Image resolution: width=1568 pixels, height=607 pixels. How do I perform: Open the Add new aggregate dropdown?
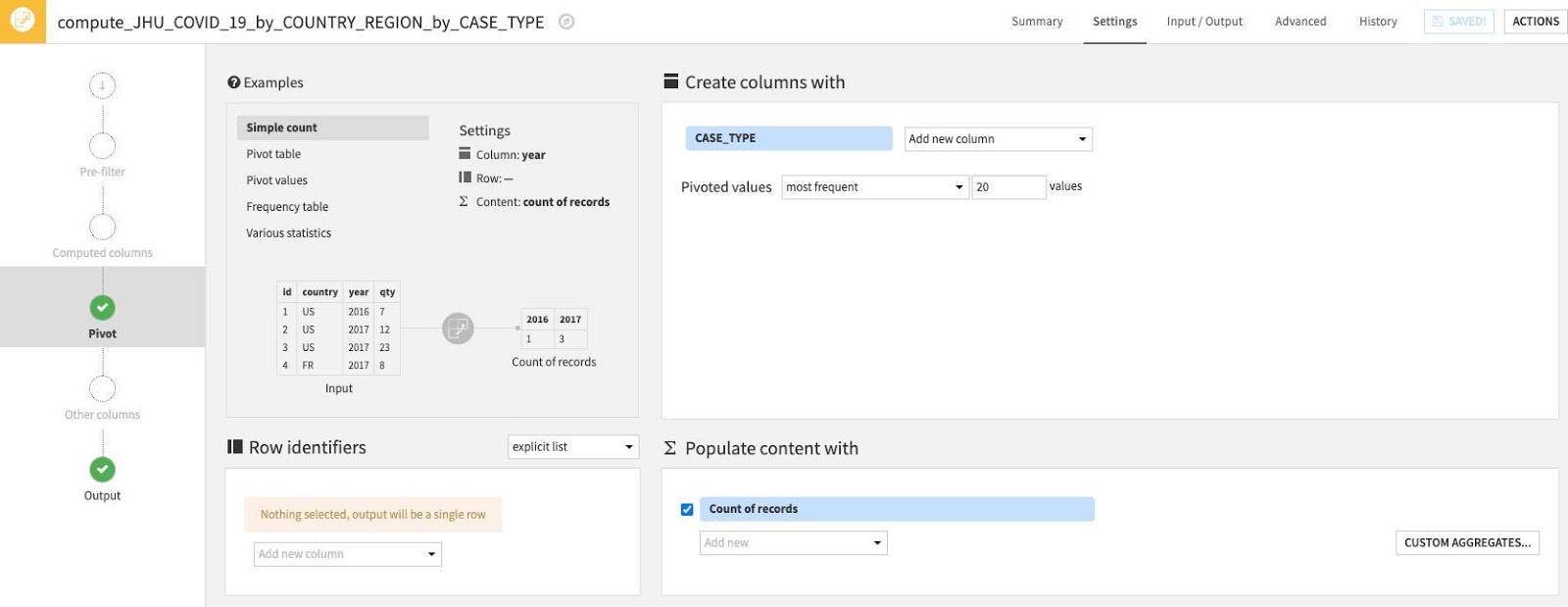(x=793, y=543)
